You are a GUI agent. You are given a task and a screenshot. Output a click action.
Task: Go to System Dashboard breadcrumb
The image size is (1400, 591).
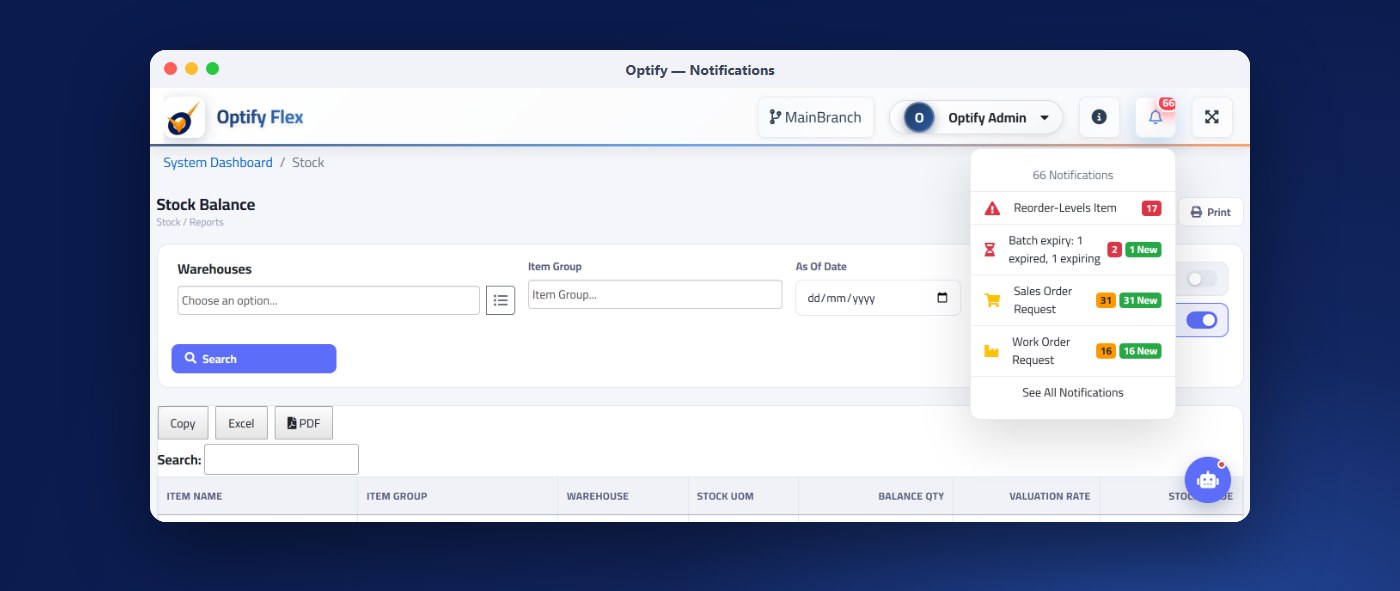(x=218, y=163)
